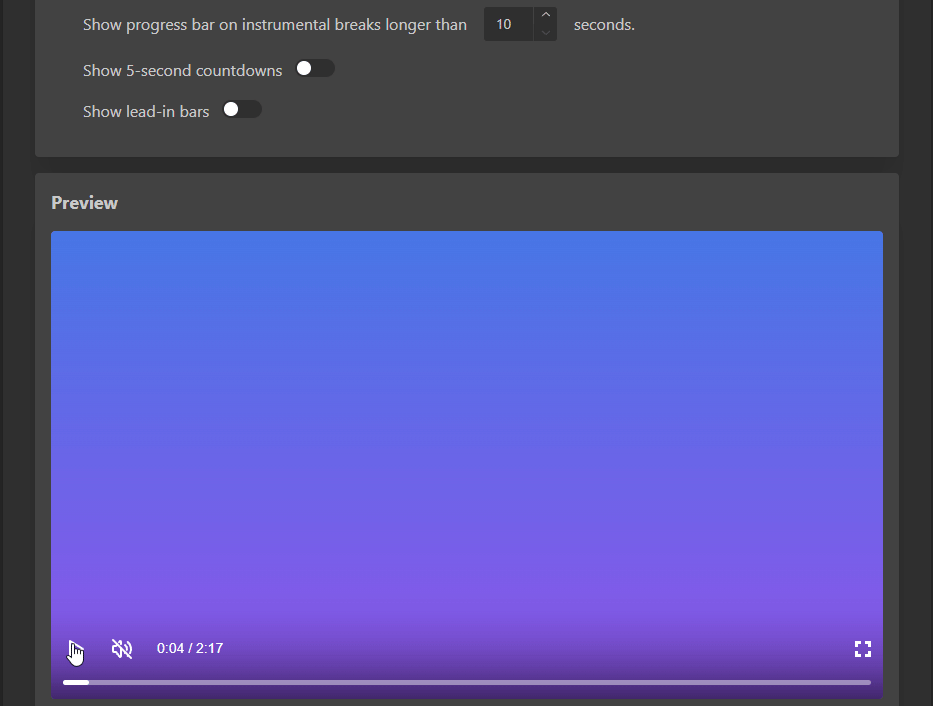Click the "Show progress bar on instrumental breaks" label

[274, 25]
